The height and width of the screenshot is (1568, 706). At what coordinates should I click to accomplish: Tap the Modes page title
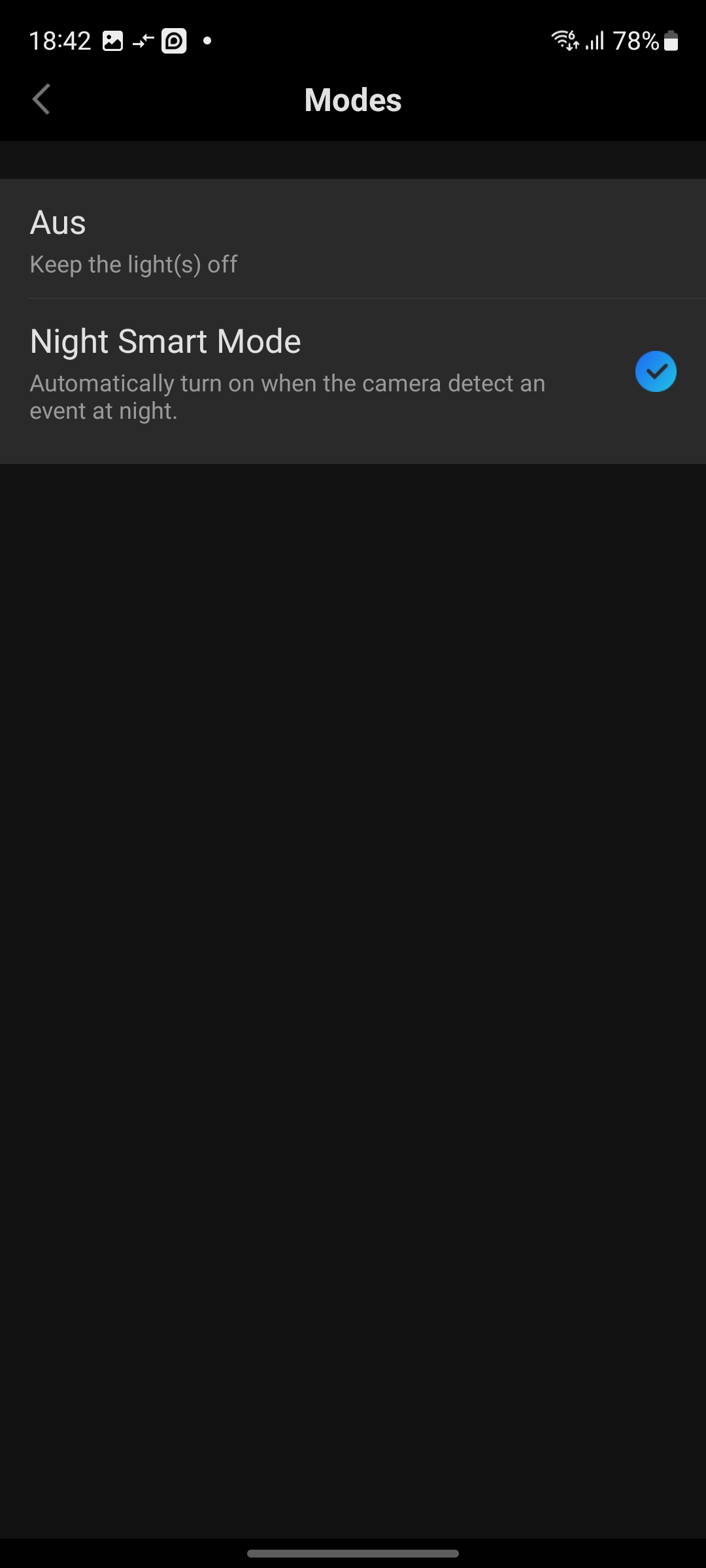pyautogui.click(x=353, y=100)
